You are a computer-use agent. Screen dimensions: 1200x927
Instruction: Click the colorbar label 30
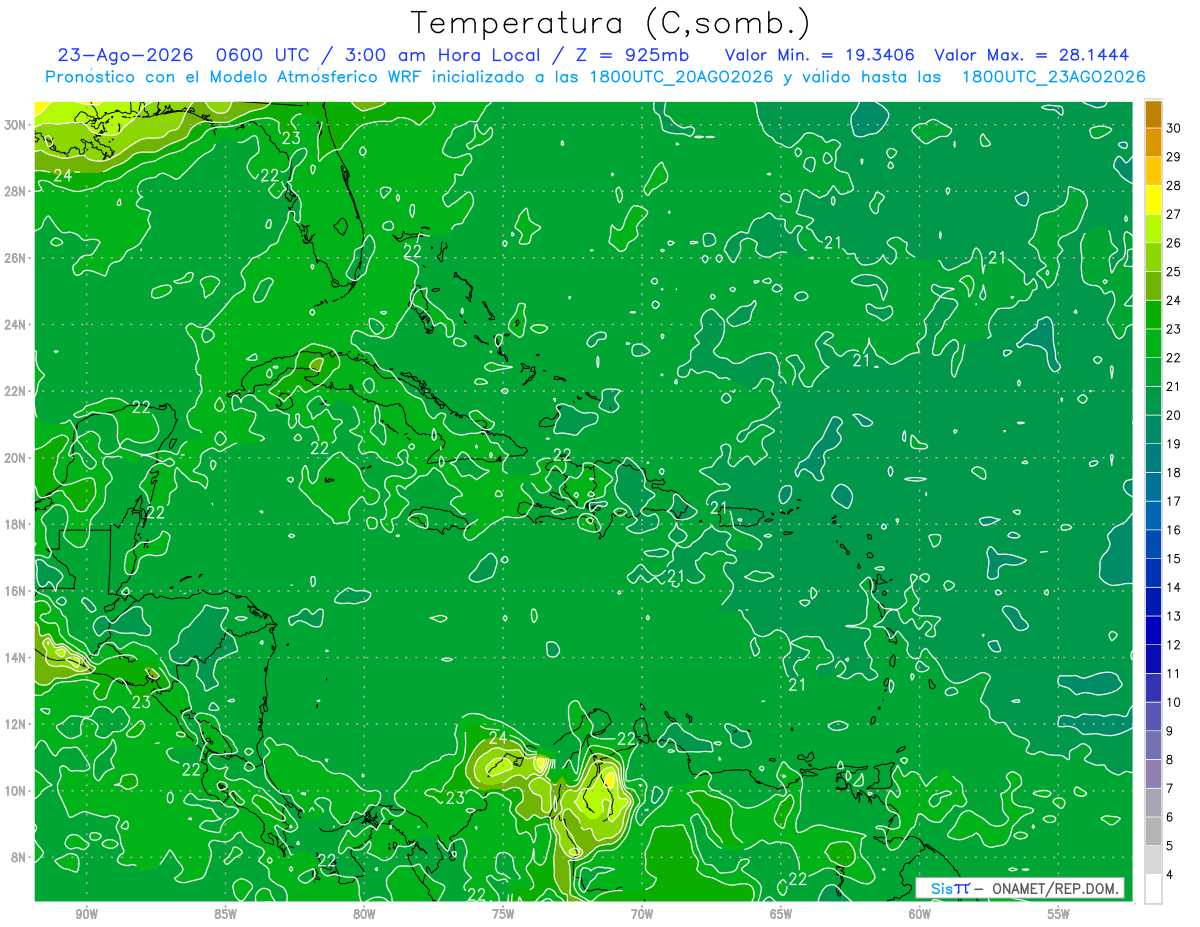click(1175, 128)
